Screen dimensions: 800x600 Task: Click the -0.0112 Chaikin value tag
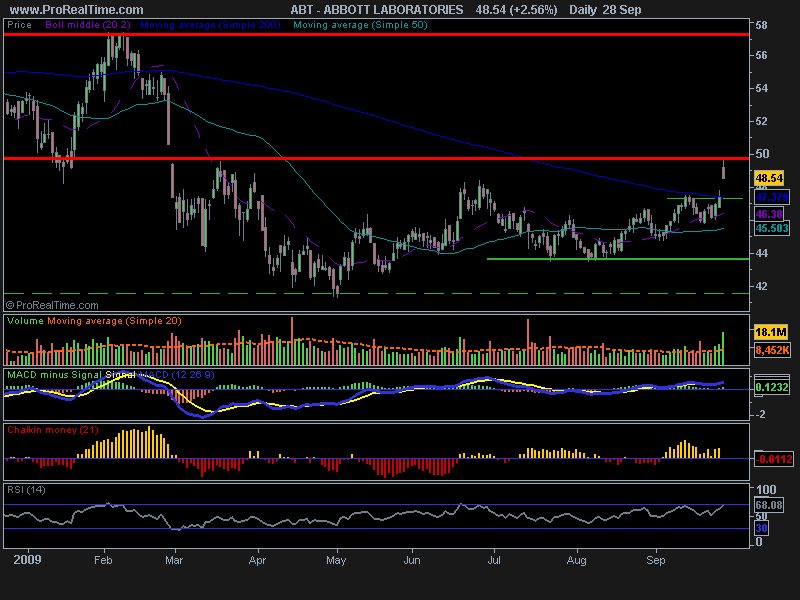[774, 459]
